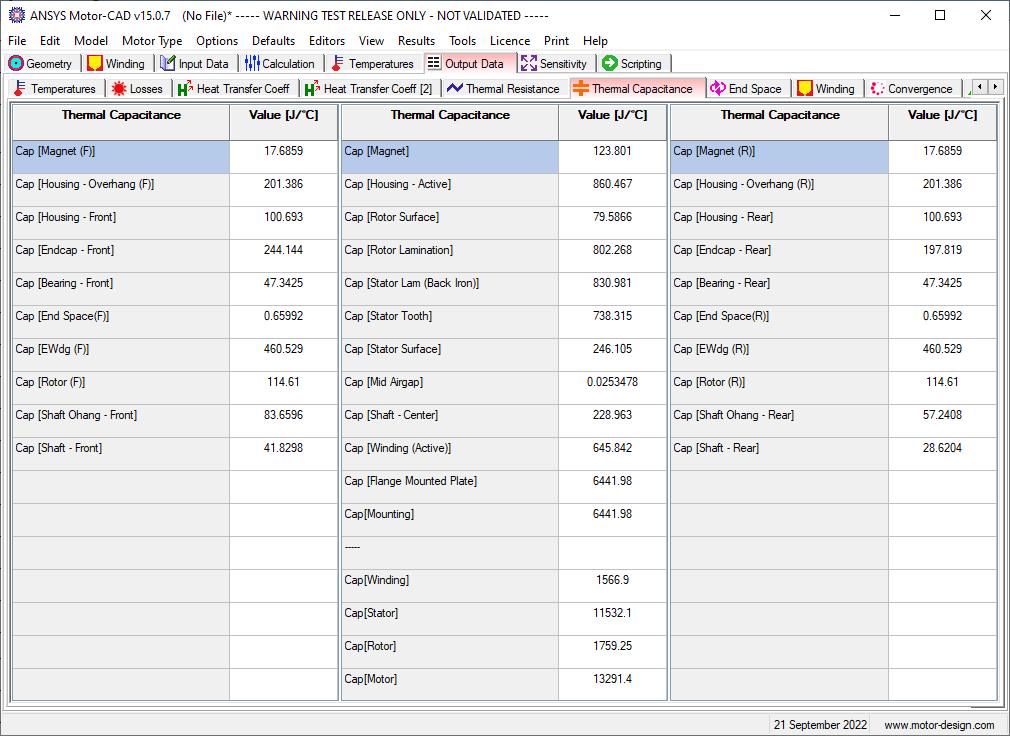Open the Geometry tab
Viewport: 1010px width, 736px height.
pos(41,63)
